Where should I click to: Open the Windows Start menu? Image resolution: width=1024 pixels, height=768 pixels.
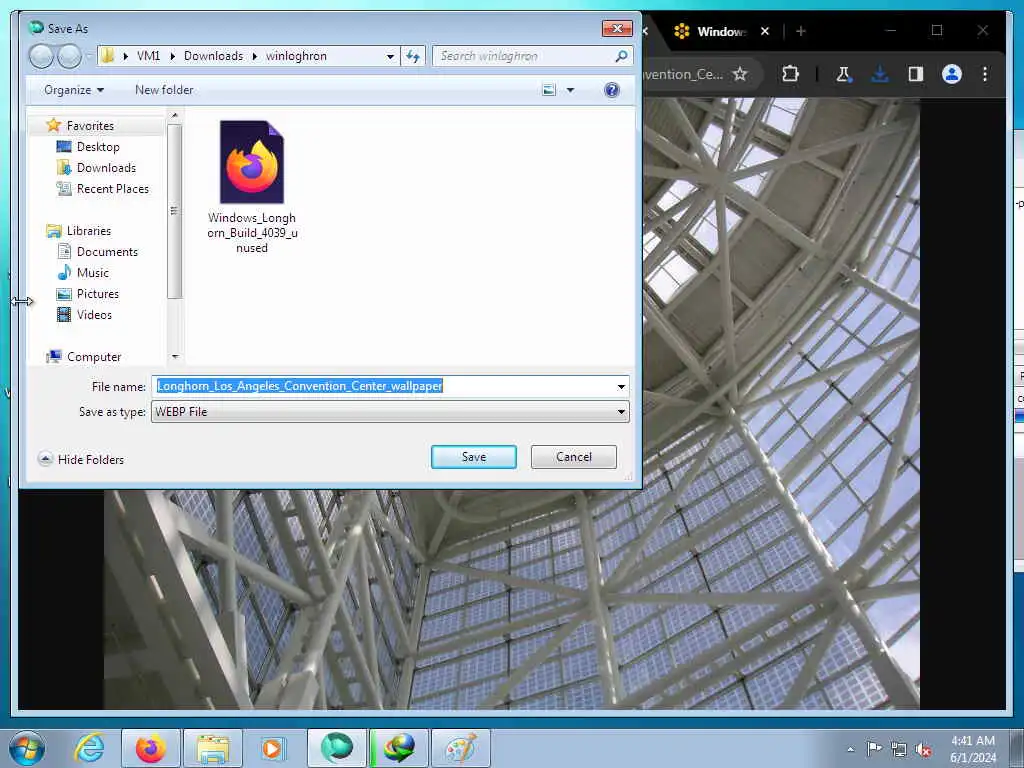point(27,748)
